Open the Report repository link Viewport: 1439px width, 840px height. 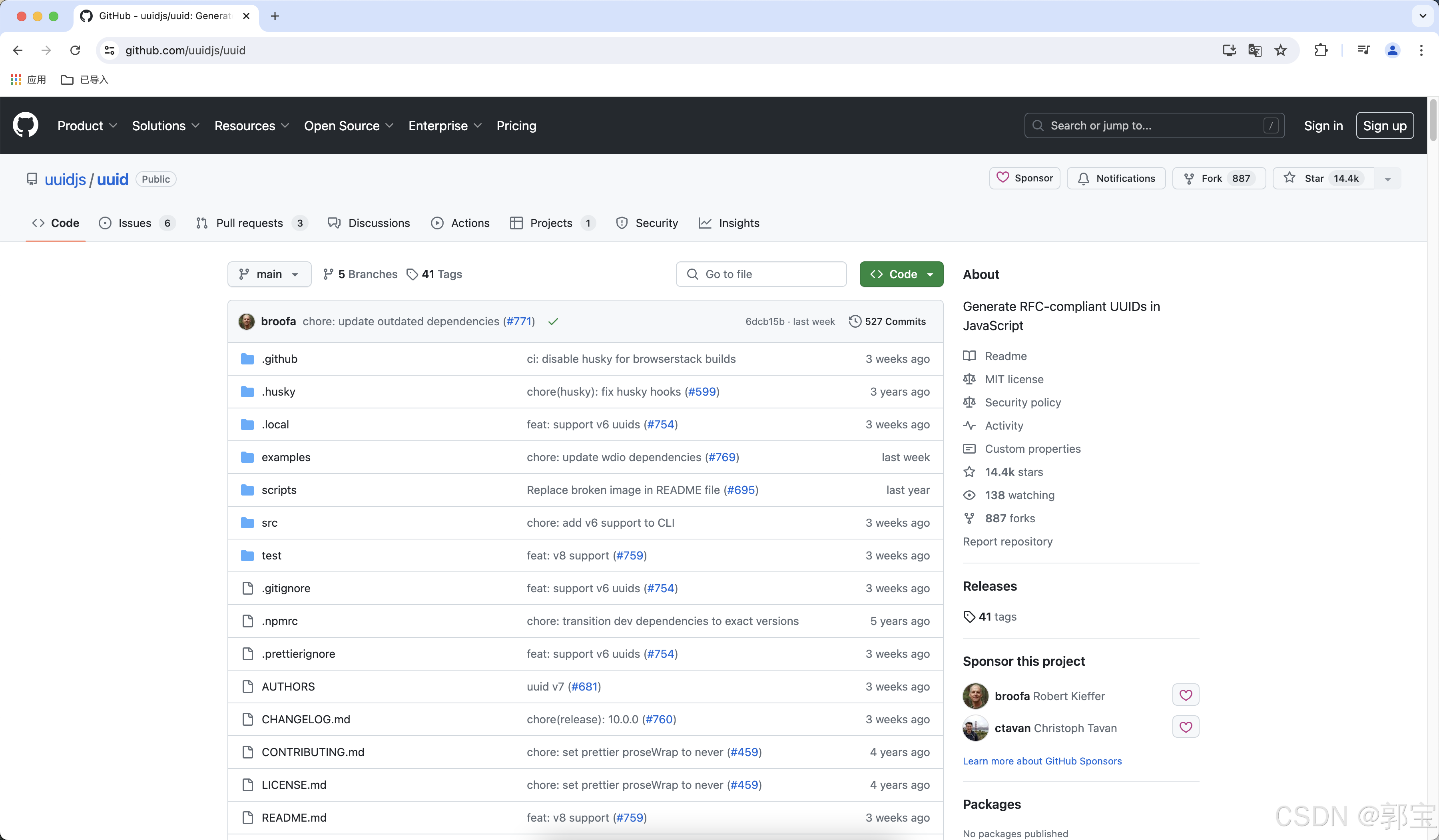tap(1007, 541)
